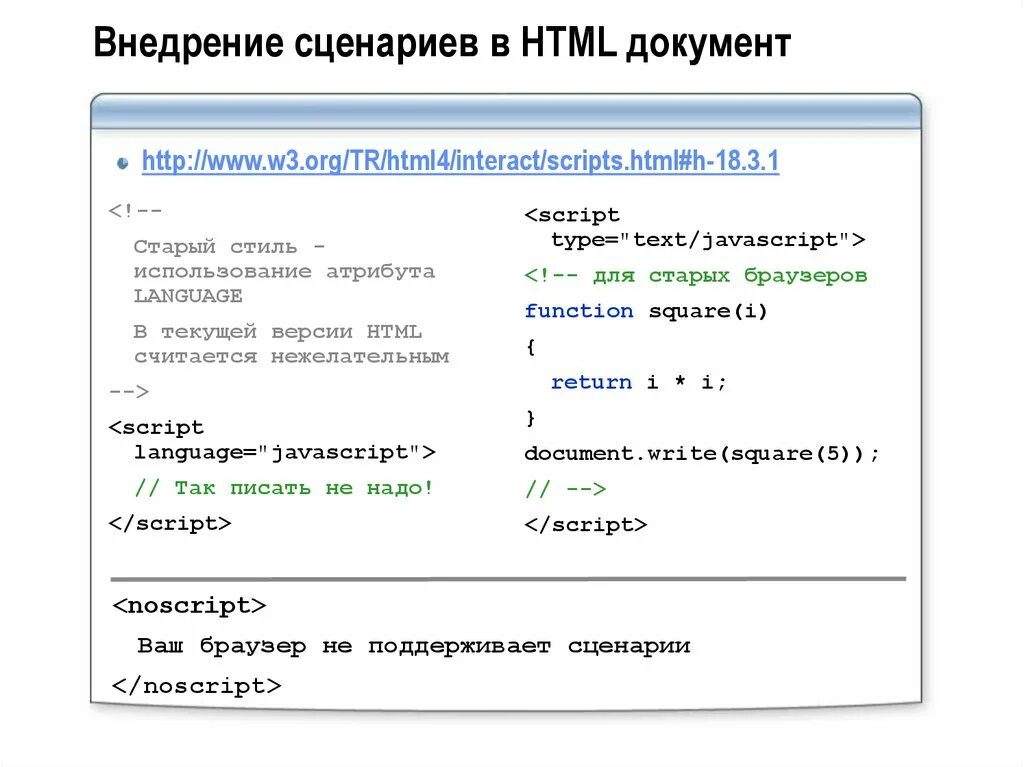
Task: Select the attribute type="text/javascript">
Action: pyautogui.click(x=708, y=240)
